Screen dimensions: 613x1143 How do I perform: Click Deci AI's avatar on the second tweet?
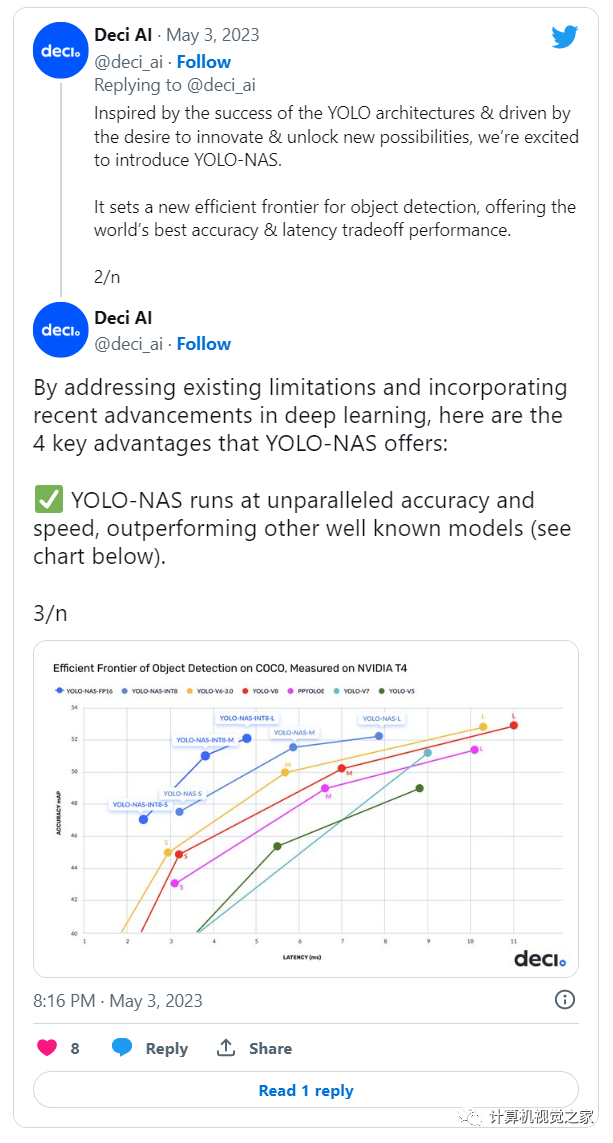pyautogui.click(x=60, y=330)
